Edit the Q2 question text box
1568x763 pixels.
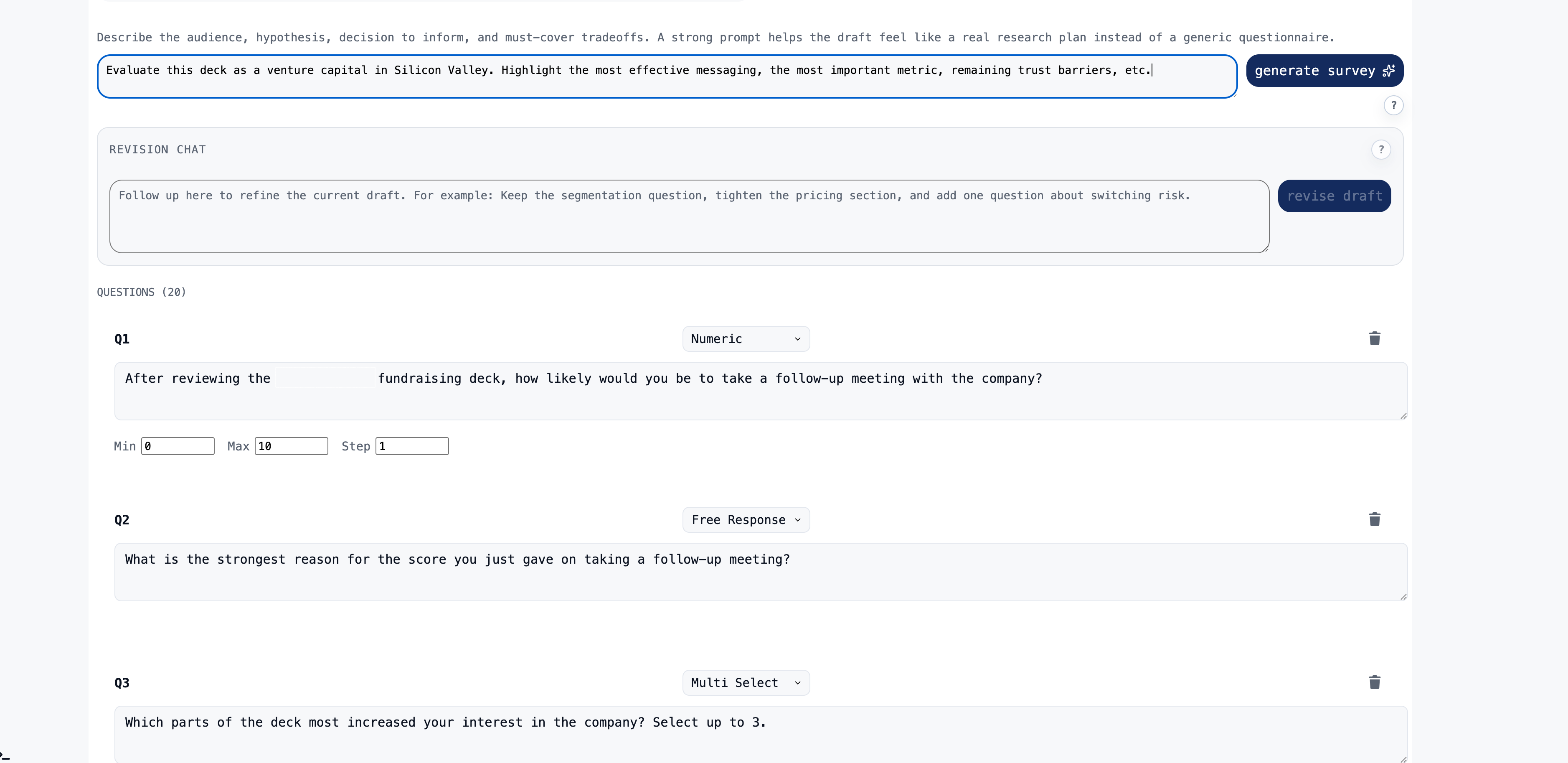coord(760,572)
